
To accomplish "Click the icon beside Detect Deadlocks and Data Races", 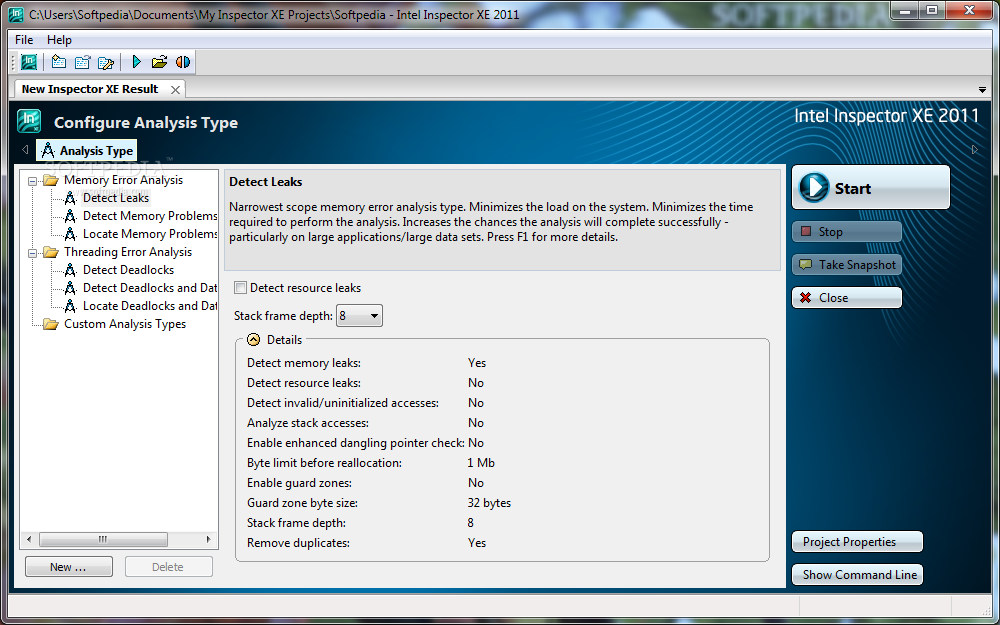I will [x=70, y=288].
